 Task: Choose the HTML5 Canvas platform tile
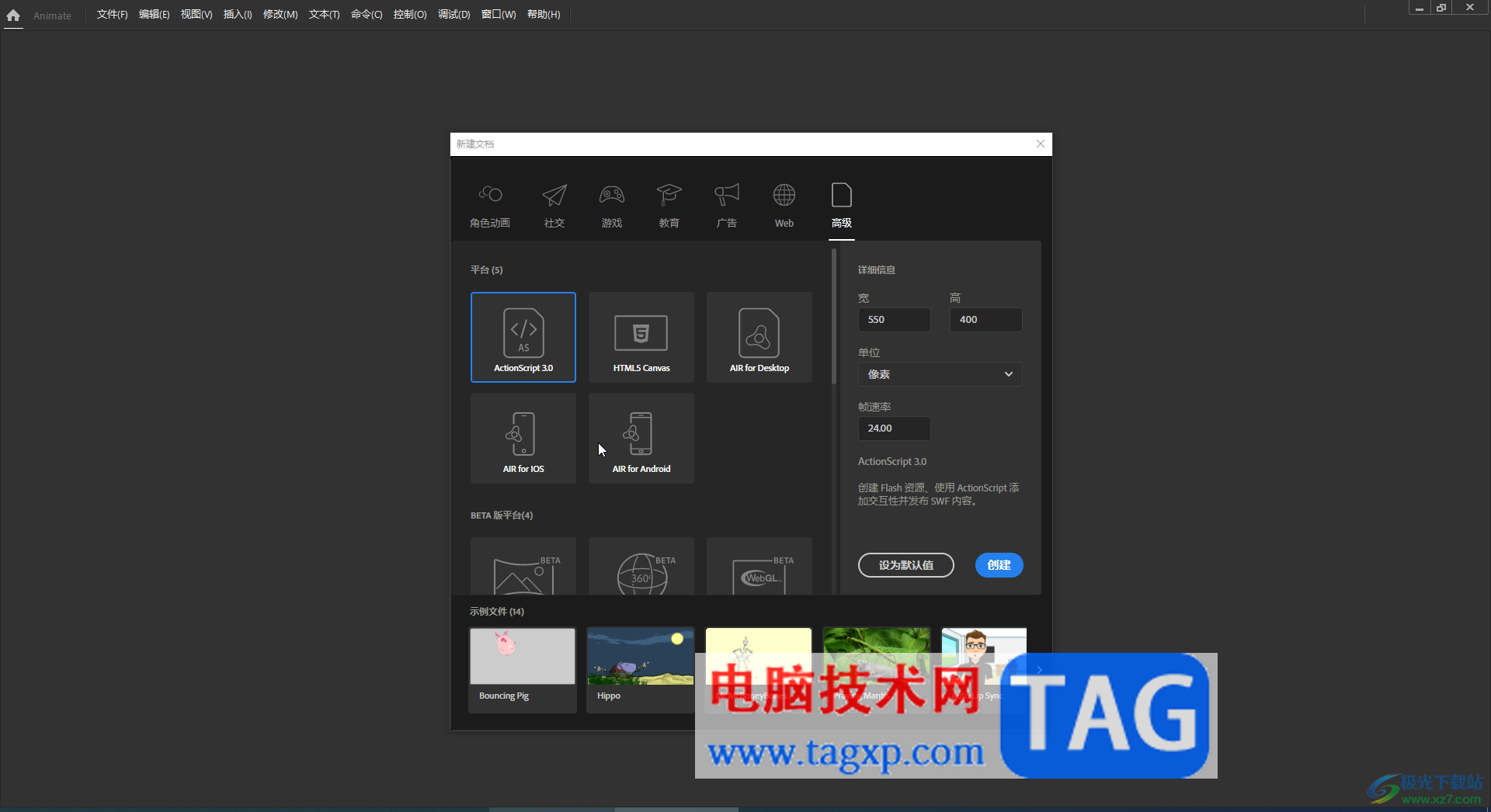[x=641, y=337]
